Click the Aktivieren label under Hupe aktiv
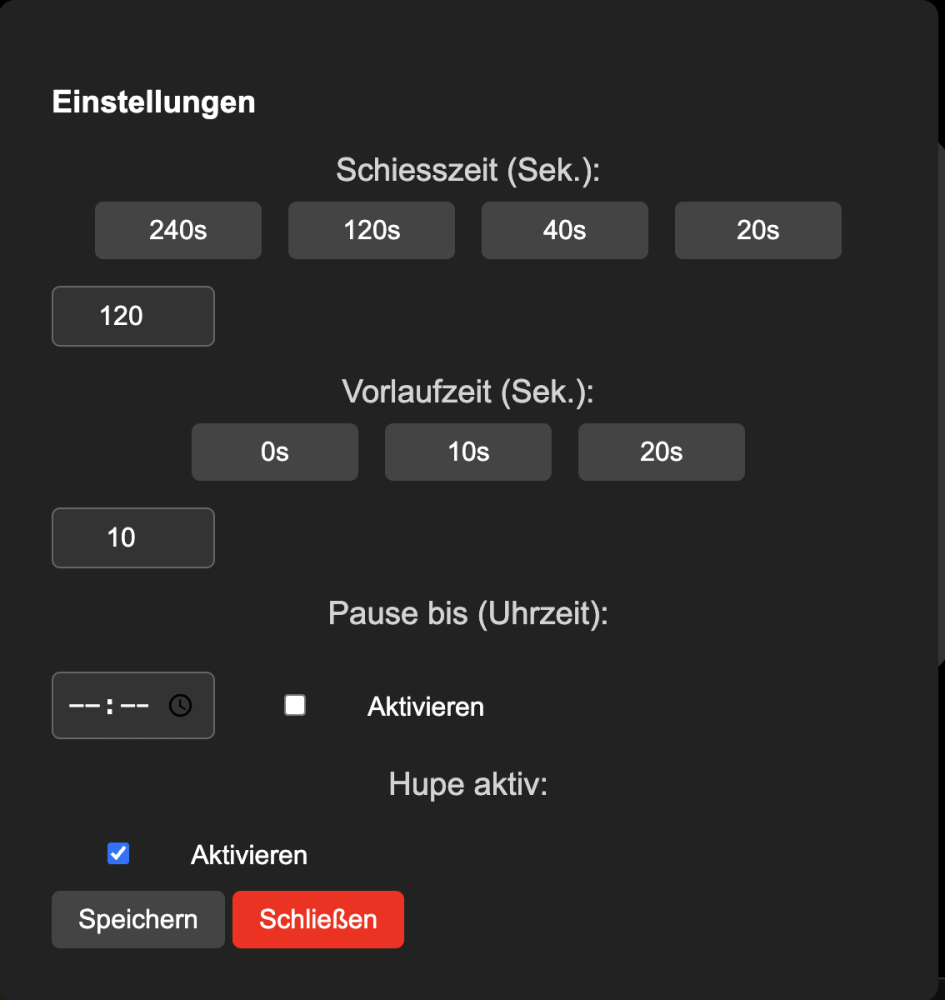 249,856
